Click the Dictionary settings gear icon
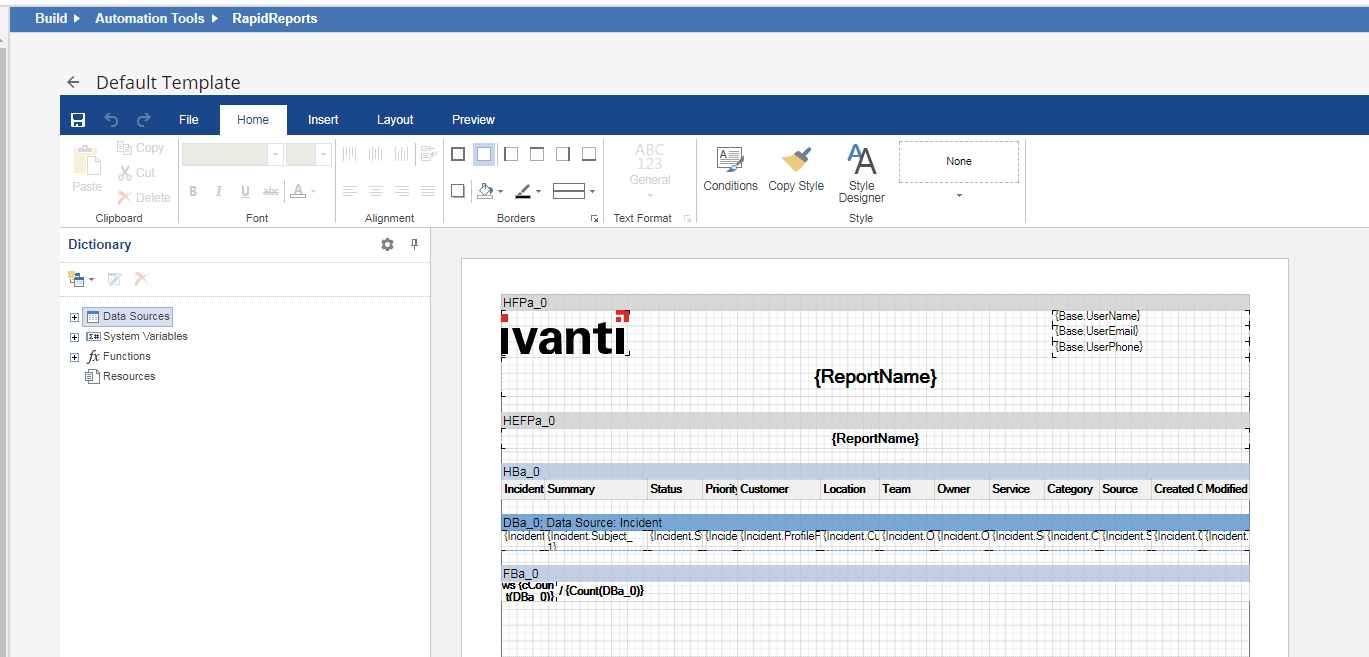The image size is (1369, 657). (x=387, y=245)
